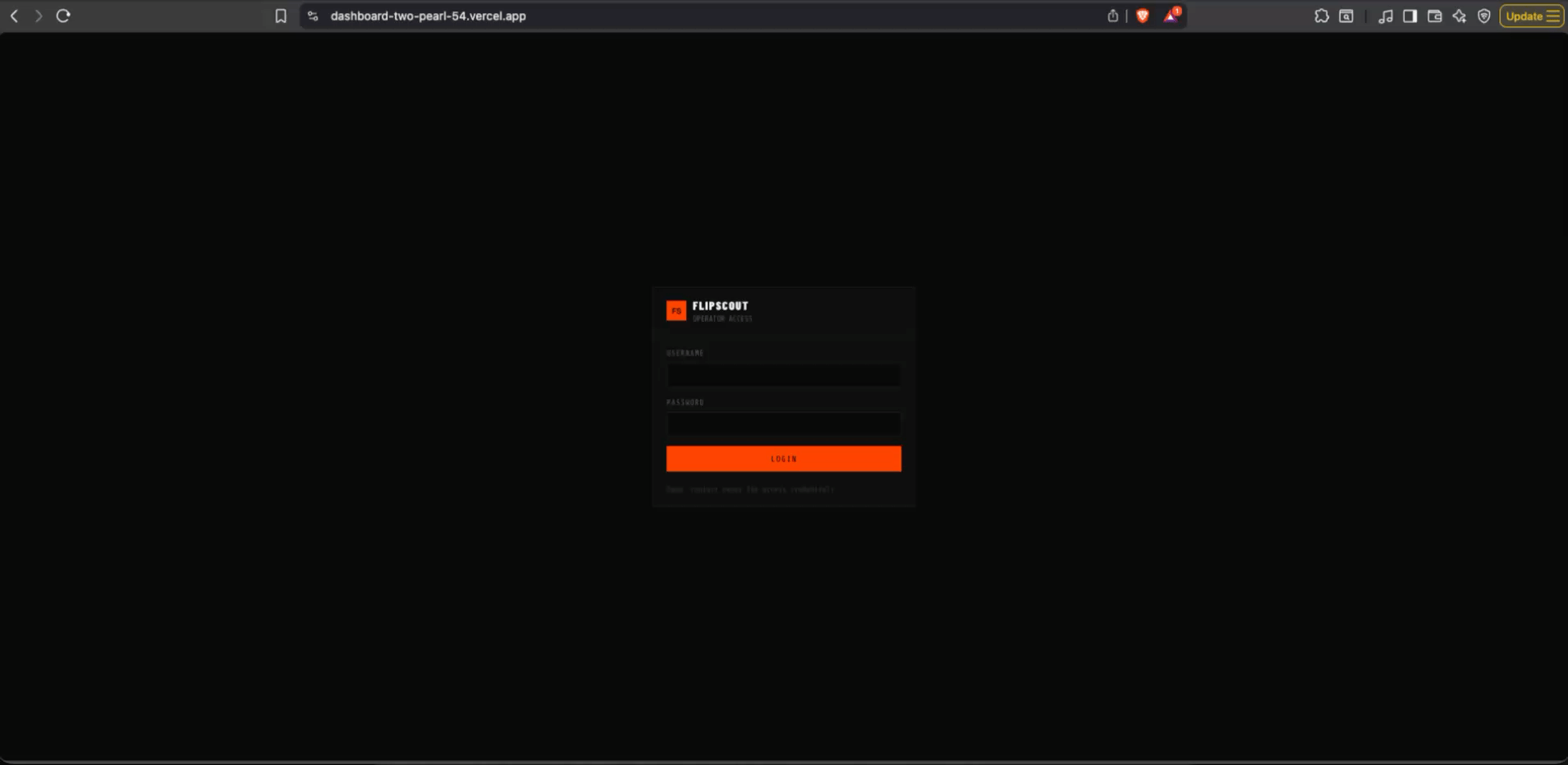Click the search-in-sidebar icon
The height and width of the screenshot is (765, 1568).
click(x=1346, y=16)
